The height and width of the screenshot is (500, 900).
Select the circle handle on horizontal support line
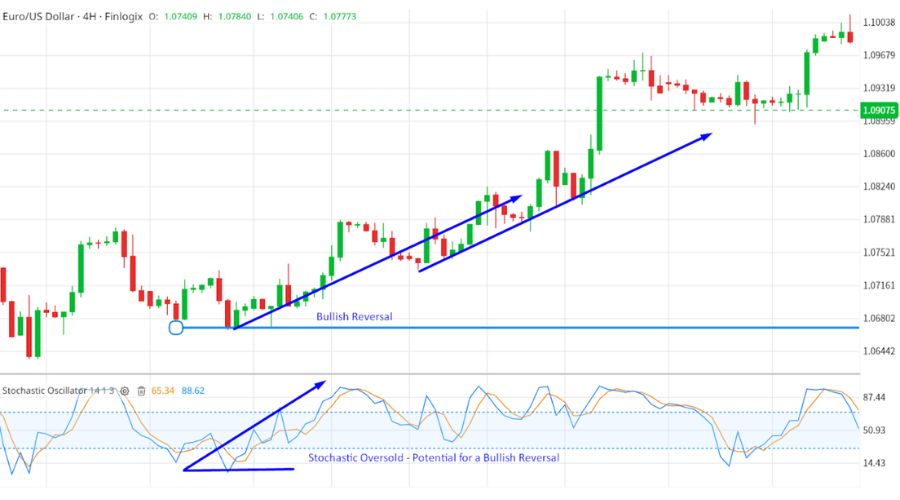coord(177,327)
